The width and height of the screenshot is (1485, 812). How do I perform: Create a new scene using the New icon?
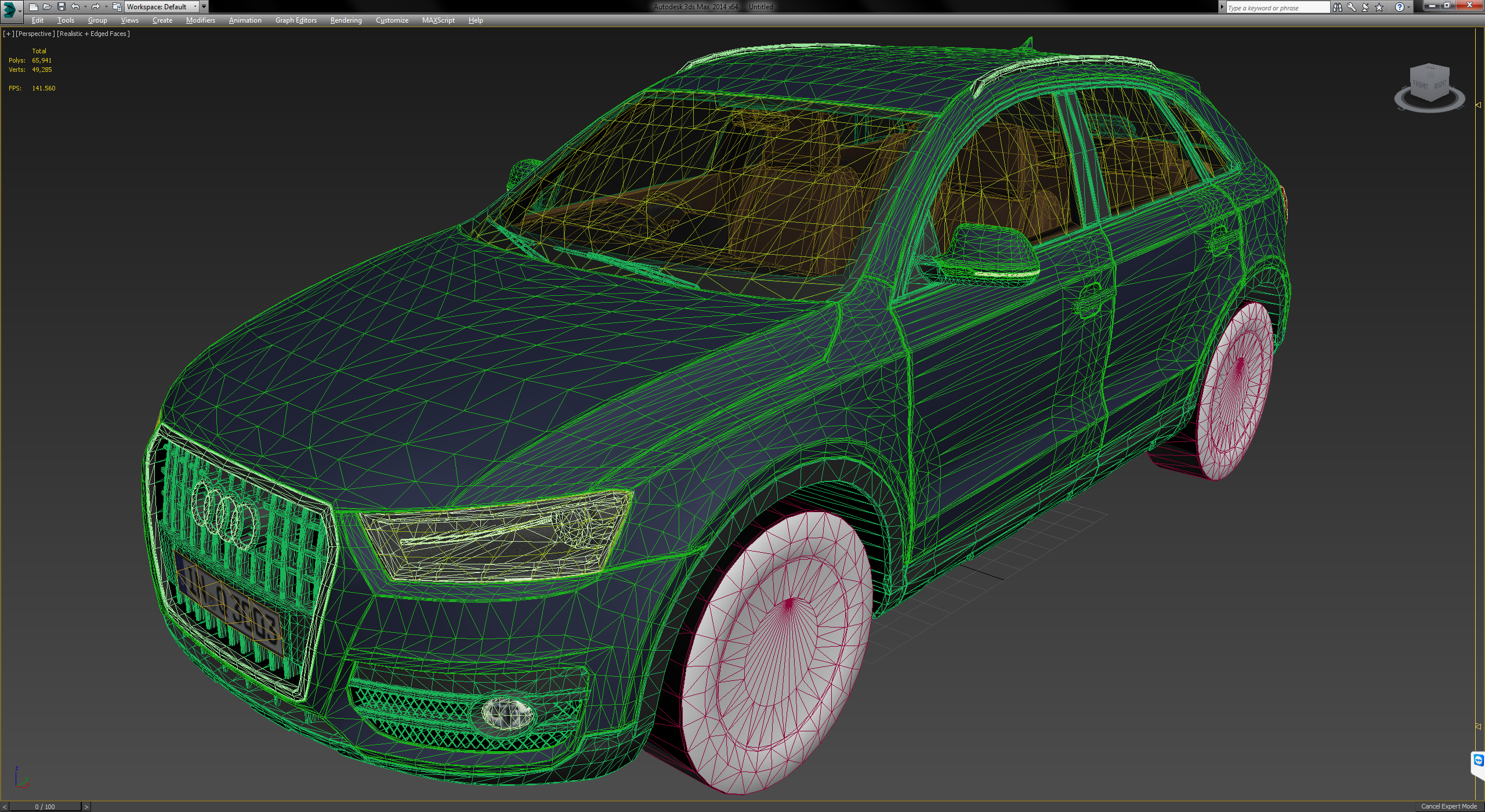pos(33,6)
